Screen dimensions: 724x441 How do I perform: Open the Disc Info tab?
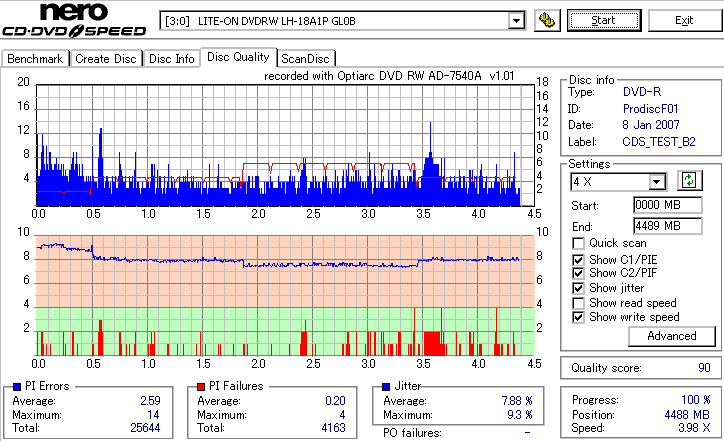click(x=172, y=59)
